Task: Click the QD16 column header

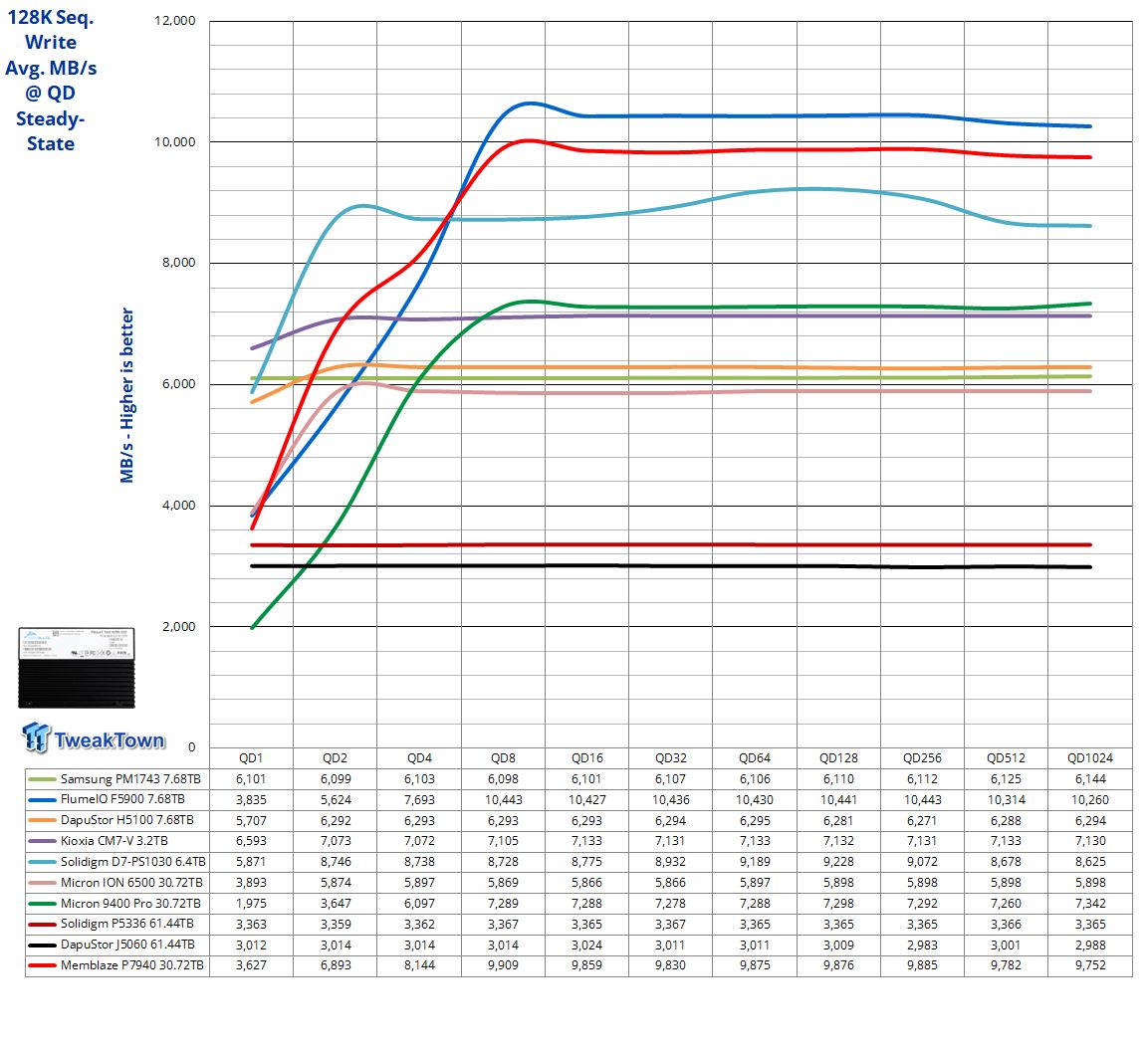Action: [587, 758]
